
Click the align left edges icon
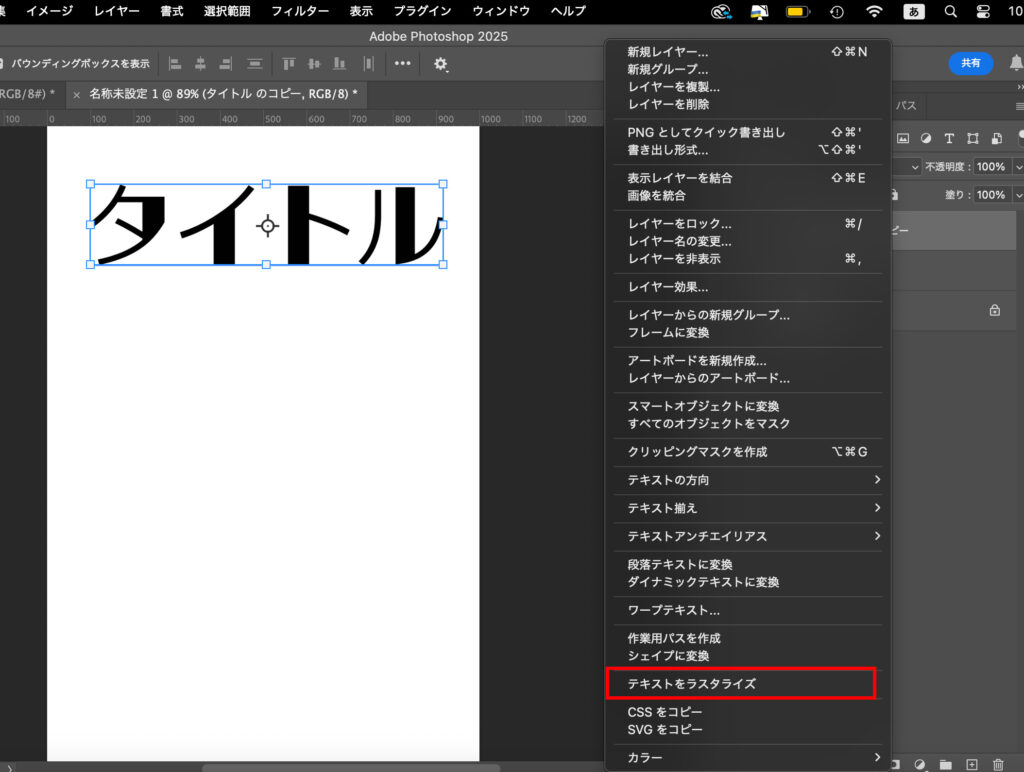(175, 63)
